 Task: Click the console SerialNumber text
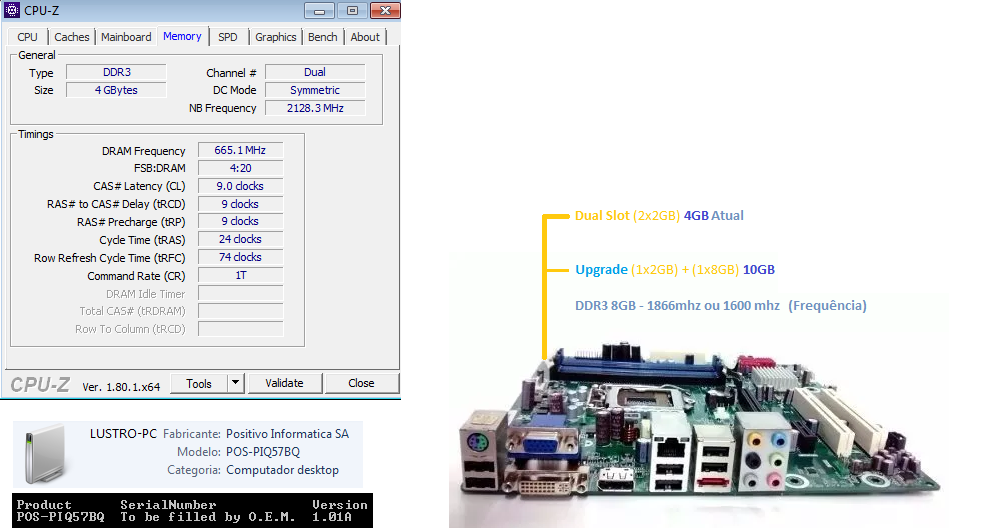point(168,505)
